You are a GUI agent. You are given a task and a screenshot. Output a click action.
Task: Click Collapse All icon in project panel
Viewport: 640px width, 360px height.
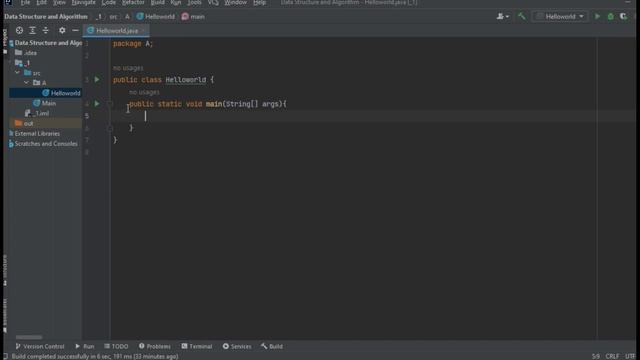46,30
